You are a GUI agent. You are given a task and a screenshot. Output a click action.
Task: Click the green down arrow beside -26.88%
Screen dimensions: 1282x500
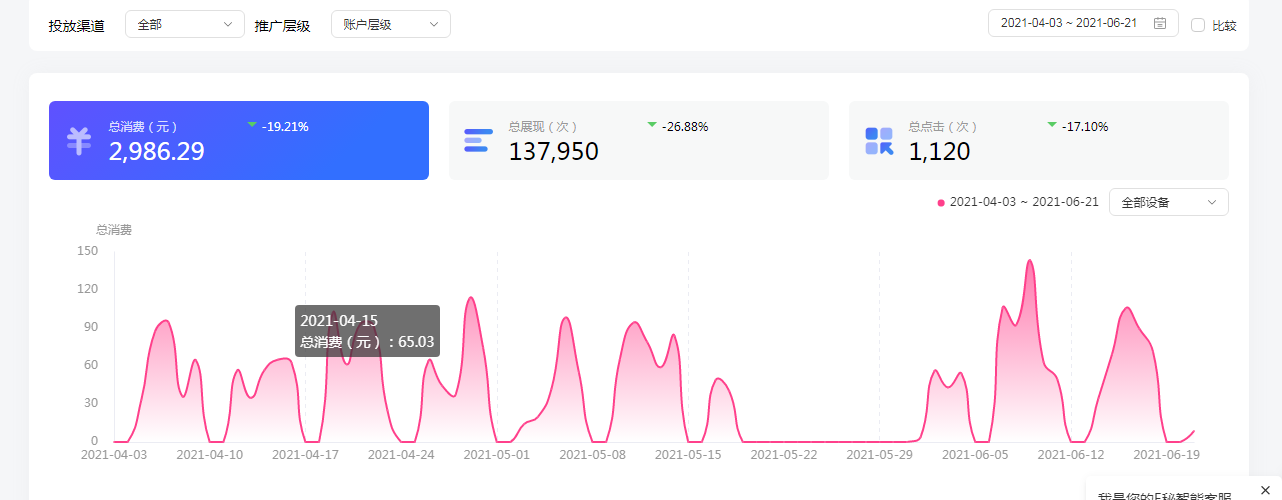pyautogui.click(x=652, y=124)
